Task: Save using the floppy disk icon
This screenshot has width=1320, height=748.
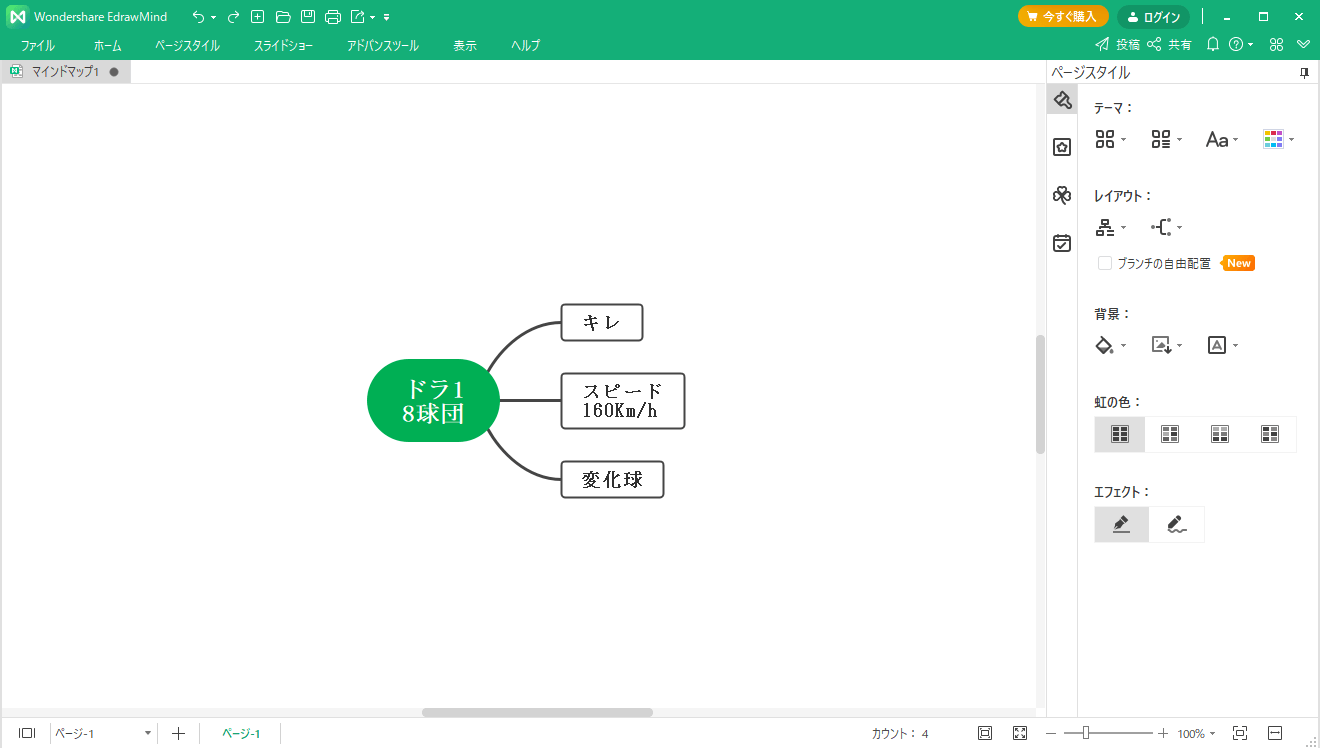Action: (308, 17)
